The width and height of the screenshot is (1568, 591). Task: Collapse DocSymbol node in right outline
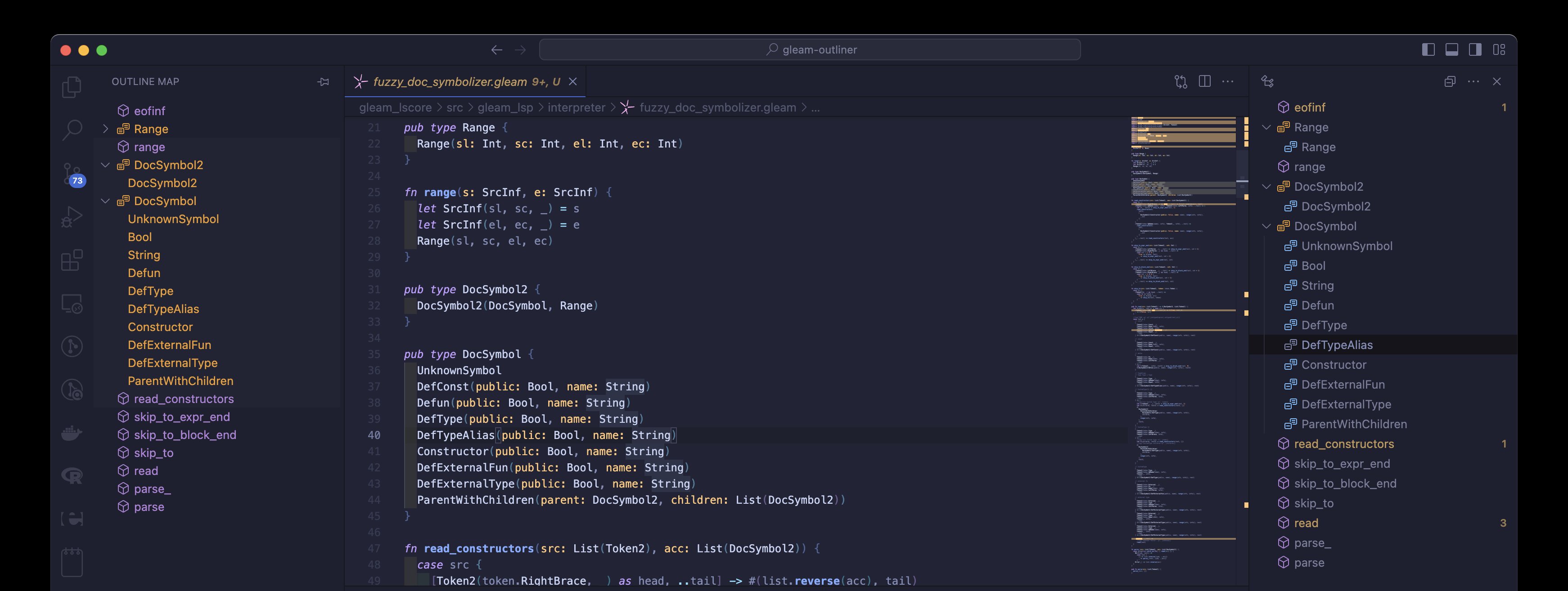(1267, 226)
